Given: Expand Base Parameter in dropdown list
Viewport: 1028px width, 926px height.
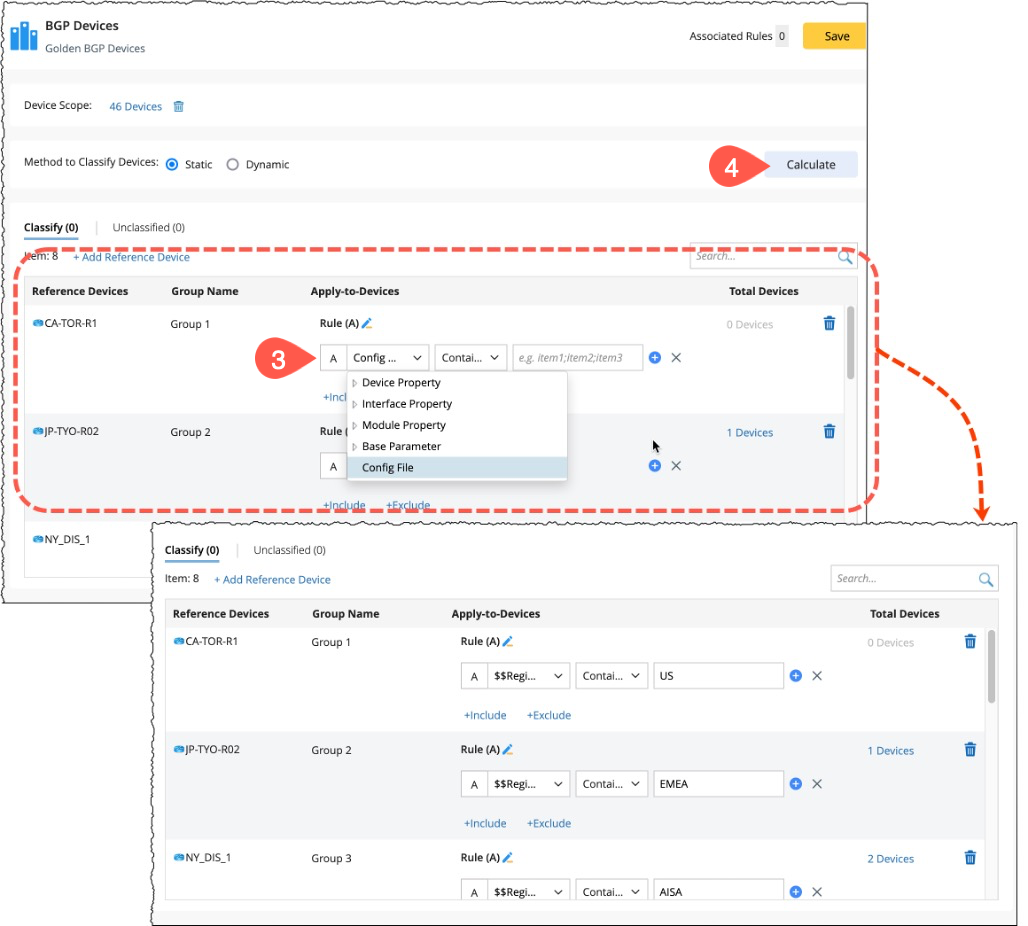Looking at the screenshot, I should (355, 447).
